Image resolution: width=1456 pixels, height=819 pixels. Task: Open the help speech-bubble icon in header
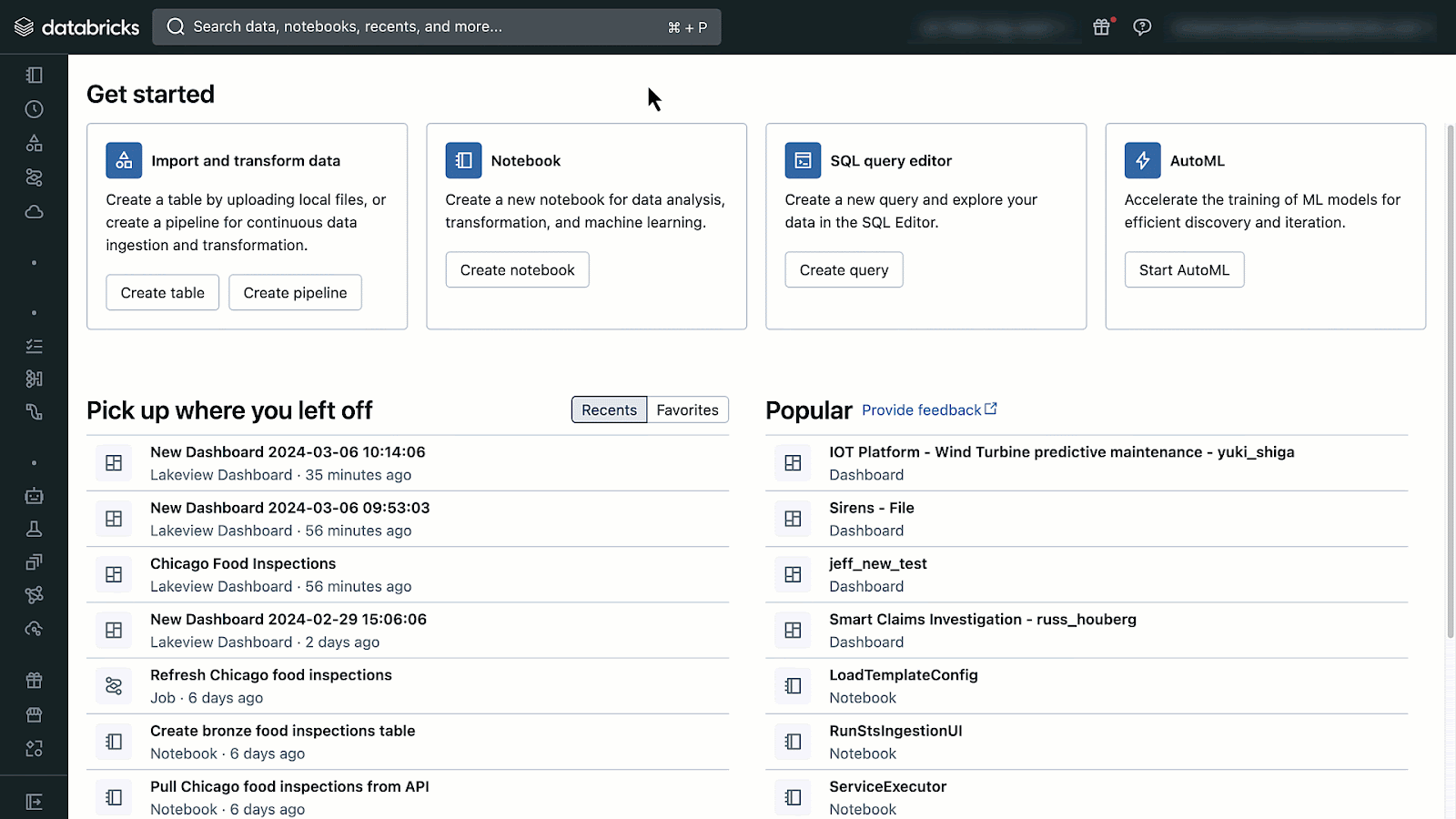coord(1142,27)
